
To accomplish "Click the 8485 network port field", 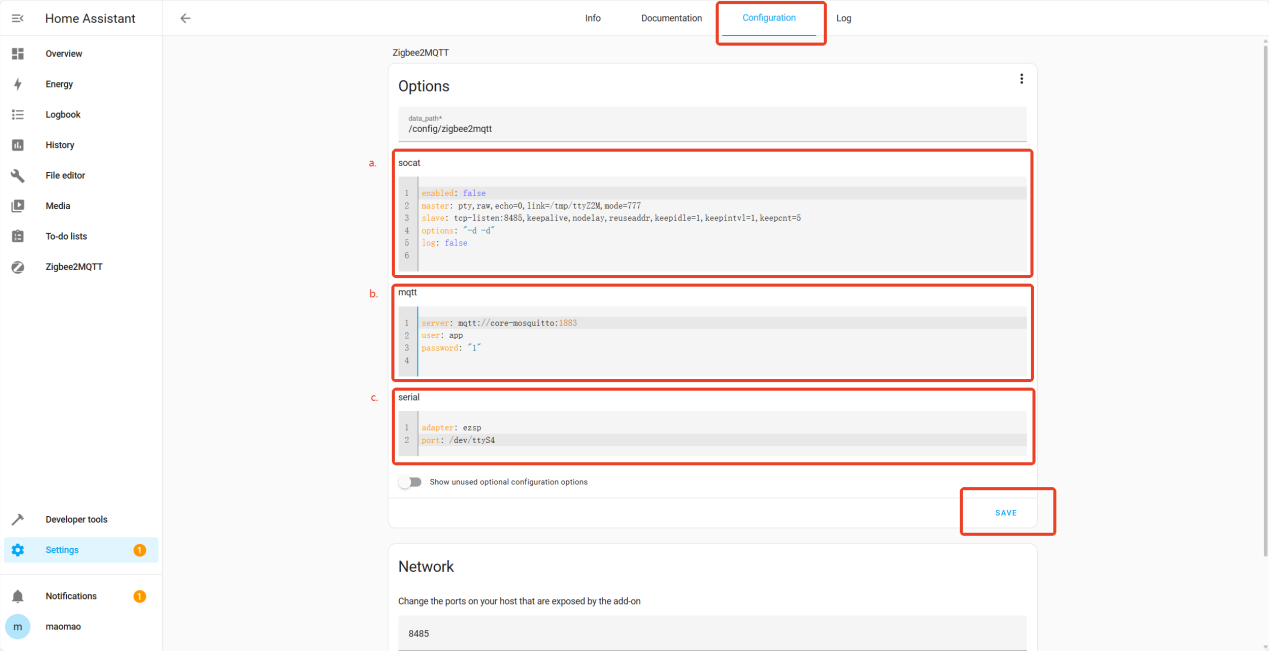I will point(712,633).
